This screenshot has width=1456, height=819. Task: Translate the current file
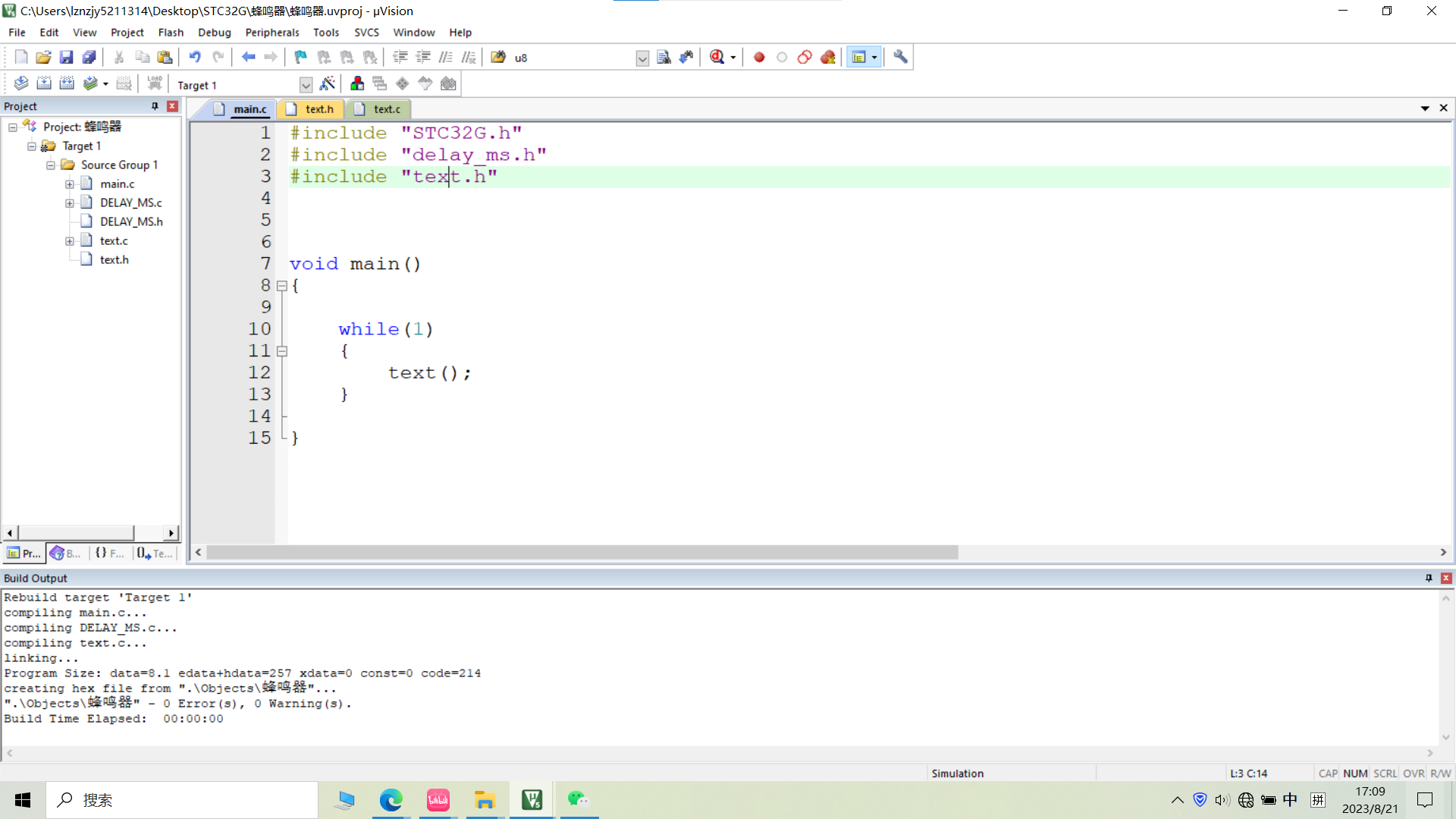21,83
